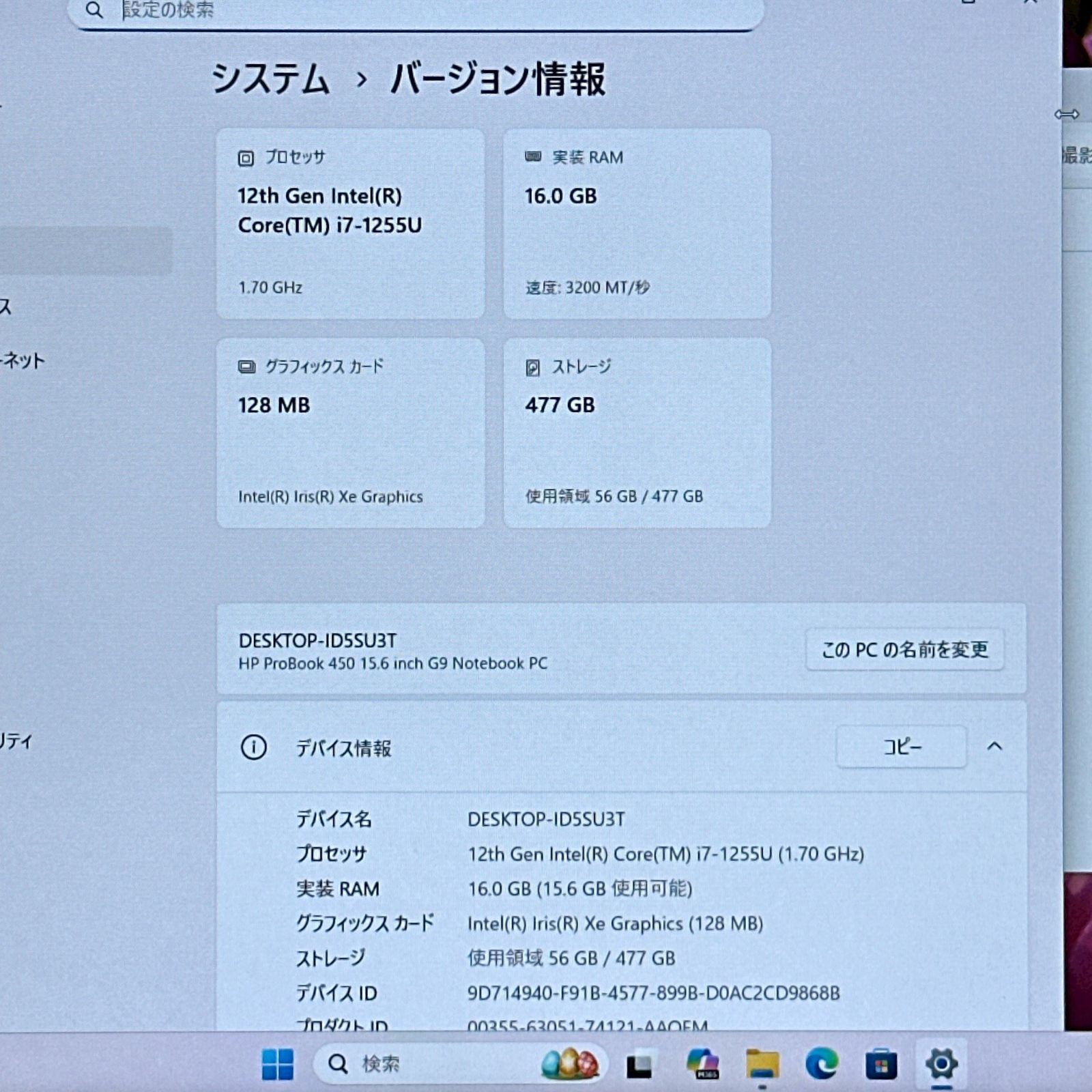The image size is (1092, 1092).
Task: Open Task View from taskbar
Action: click(x=639, y=1065)
